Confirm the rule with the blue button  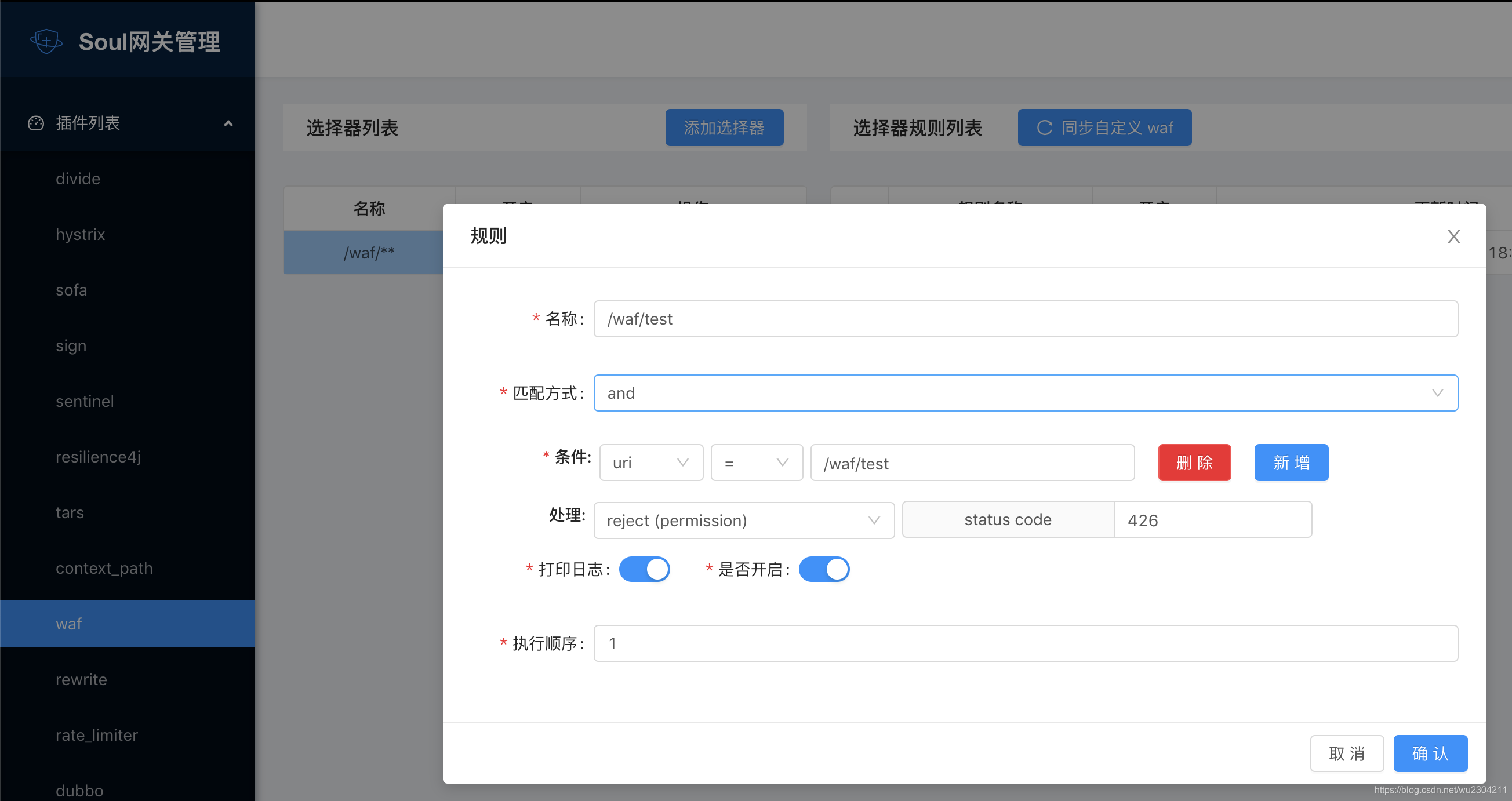tap(1430, 753)
